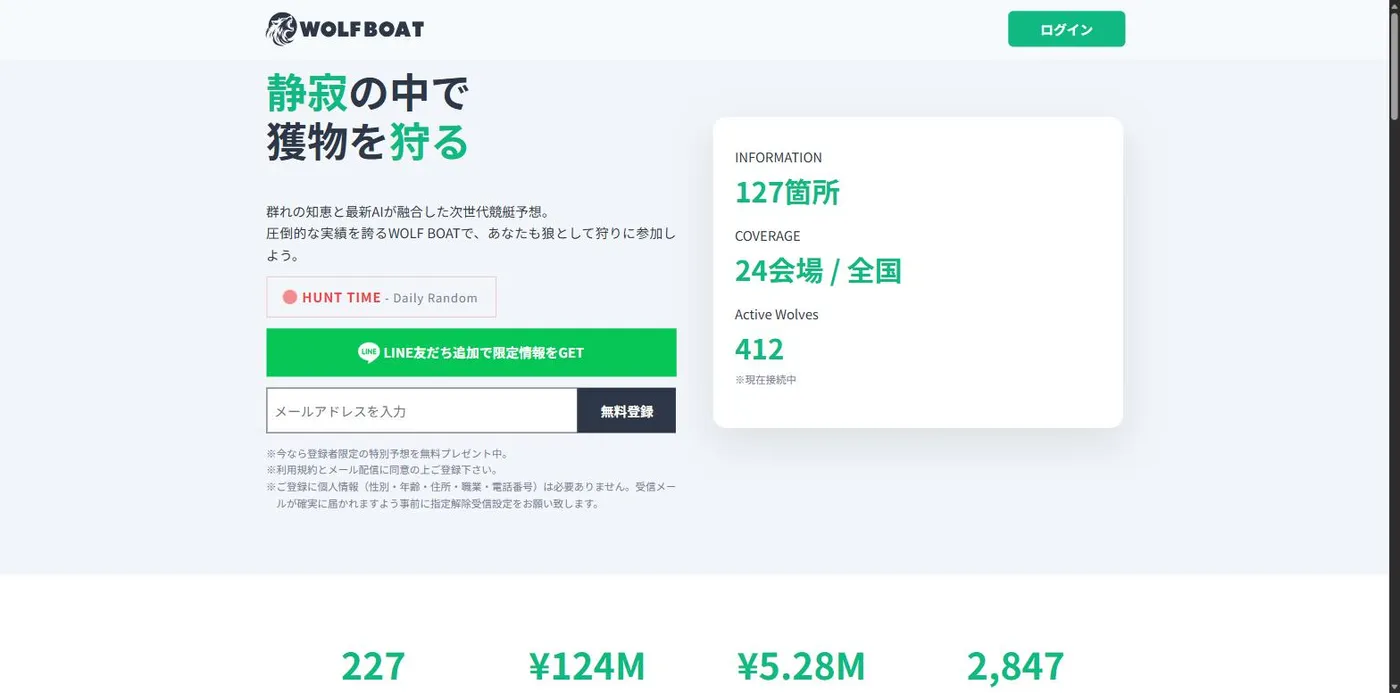Click the 無料登録 register button
1400x693 pixels.
pyautogui.click(x=627, y=411)
